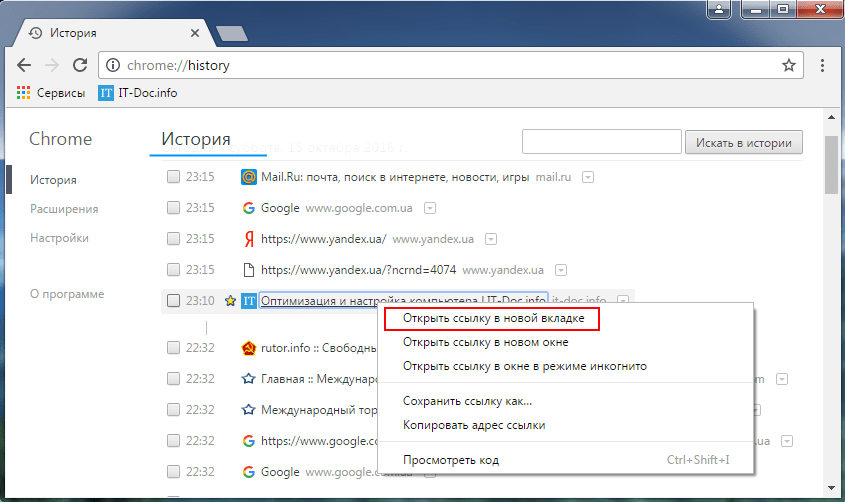Click the vertical scrollbar thumb
This screenshot has width=845, height=502.
click(x=832, y=165)
